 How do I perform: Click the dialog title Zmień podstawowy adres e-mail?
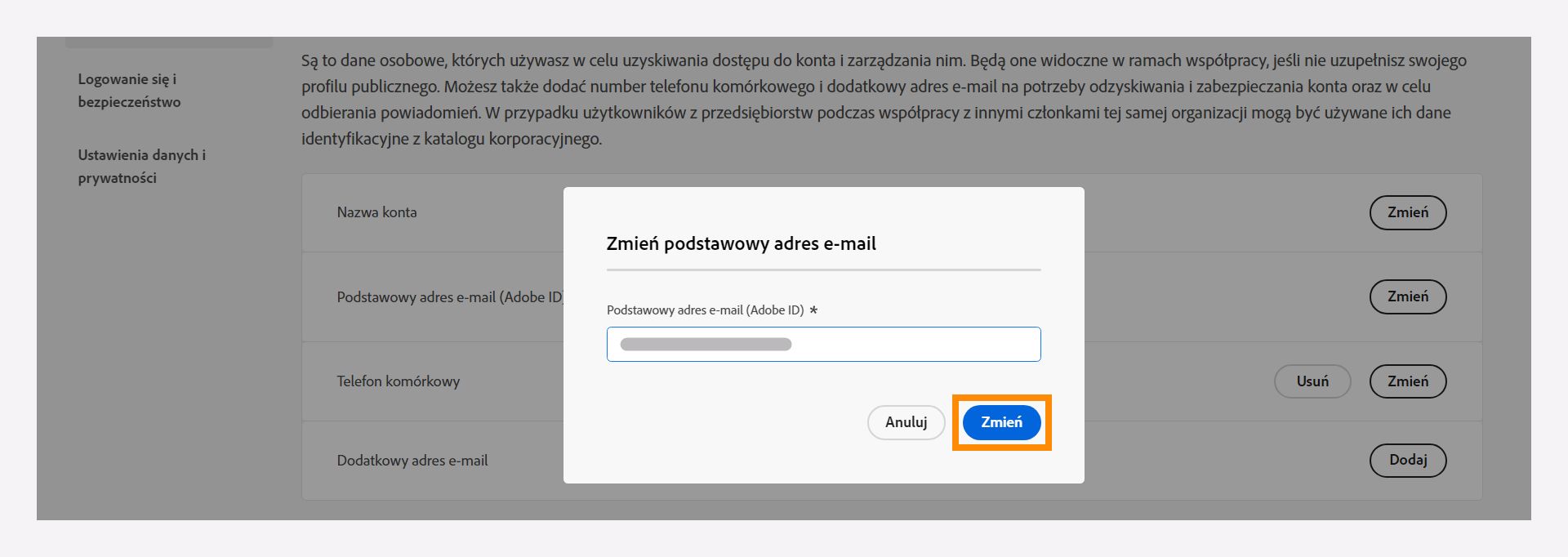coord(741,243)
